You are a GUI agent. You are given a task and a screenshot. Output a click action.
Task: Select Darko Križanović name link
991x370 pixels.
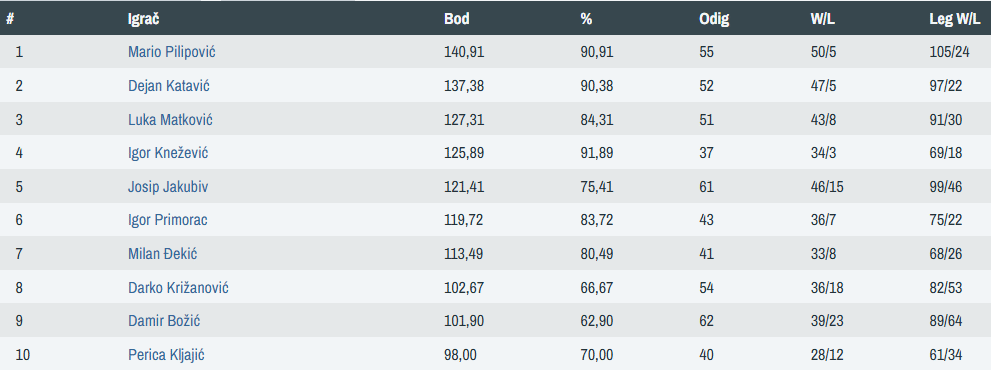178,288
